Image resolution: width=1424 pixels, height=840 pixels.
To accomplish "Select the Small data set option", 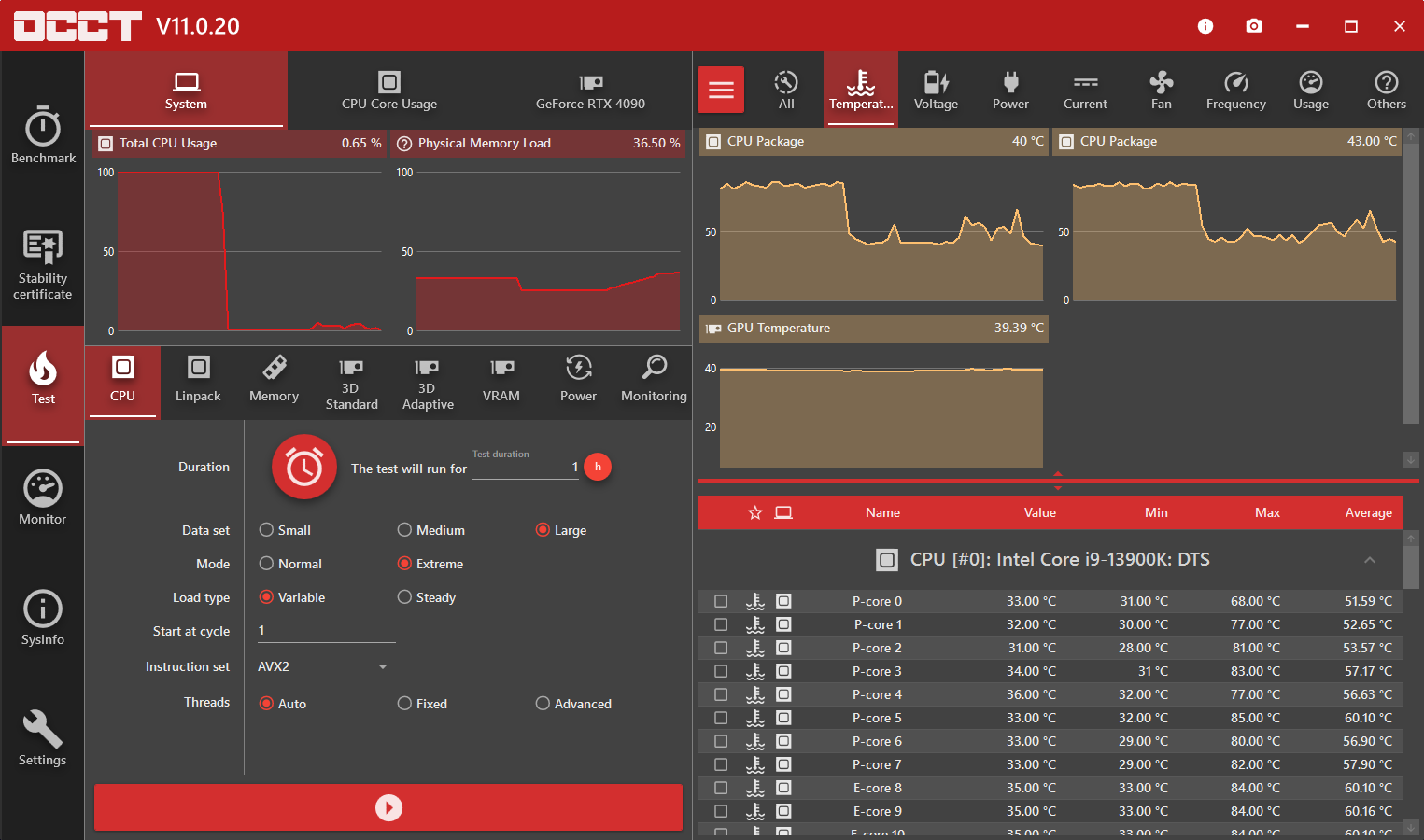I will pyautogui.click(x=267, y=530).
